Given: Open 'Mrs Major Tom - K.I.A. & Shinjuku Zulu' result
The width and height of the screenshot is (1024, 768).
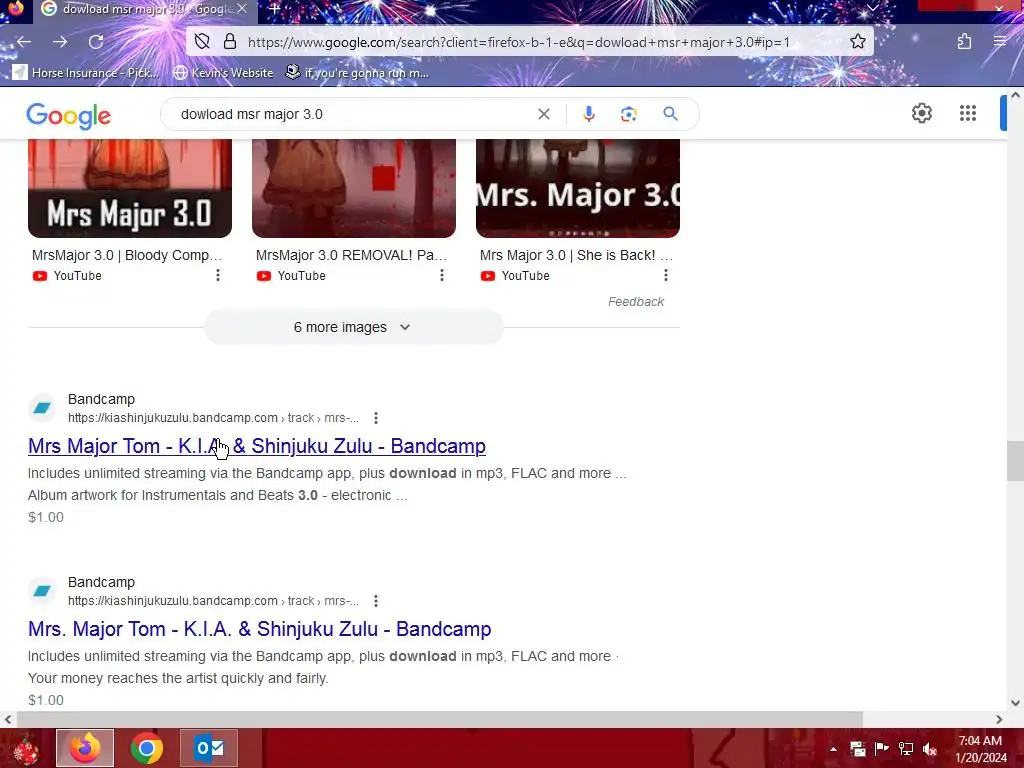Looking at the screenshot, I should coord(257,446).
